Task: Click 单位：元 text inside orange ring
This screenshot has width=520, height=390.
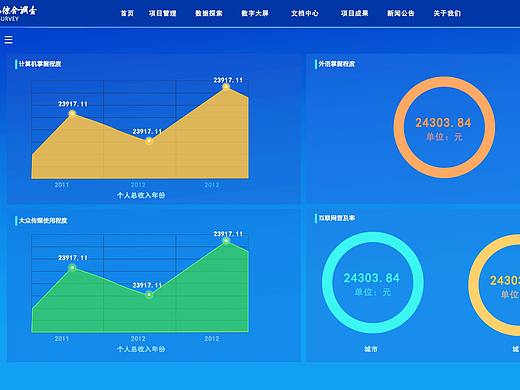Action: point(444,137)
